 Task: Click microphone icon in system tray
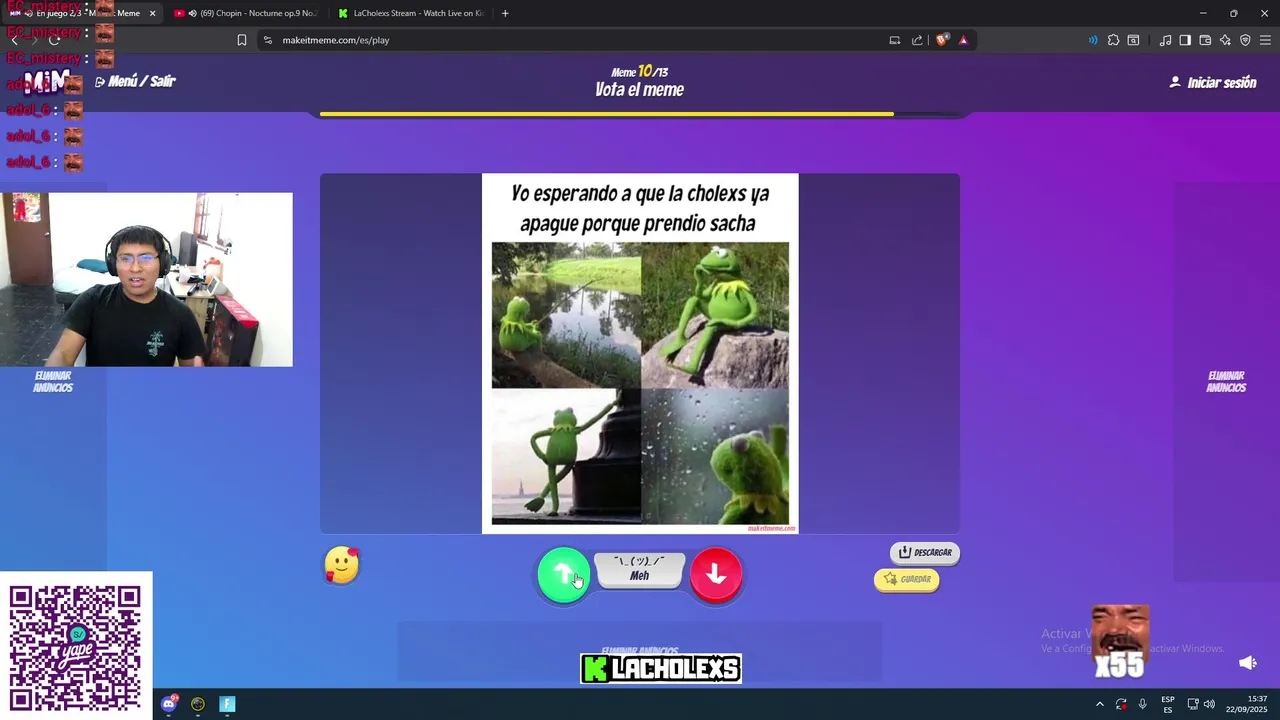click(x=1142, y=704)
